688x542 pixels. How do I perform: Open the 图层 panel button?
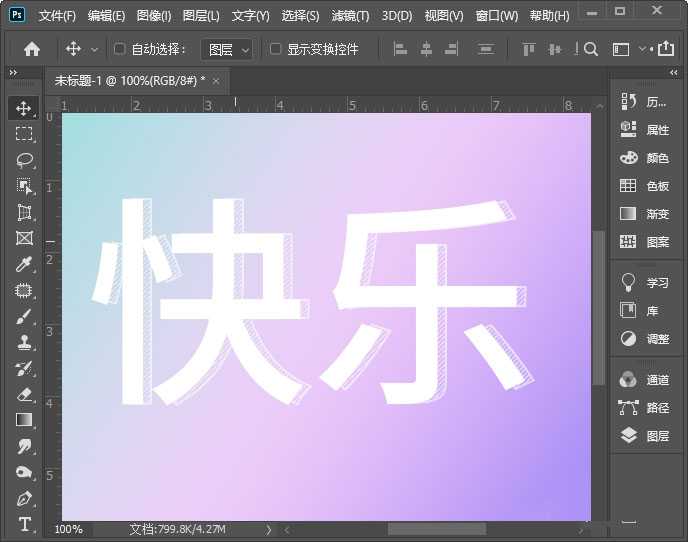(645, 436)
